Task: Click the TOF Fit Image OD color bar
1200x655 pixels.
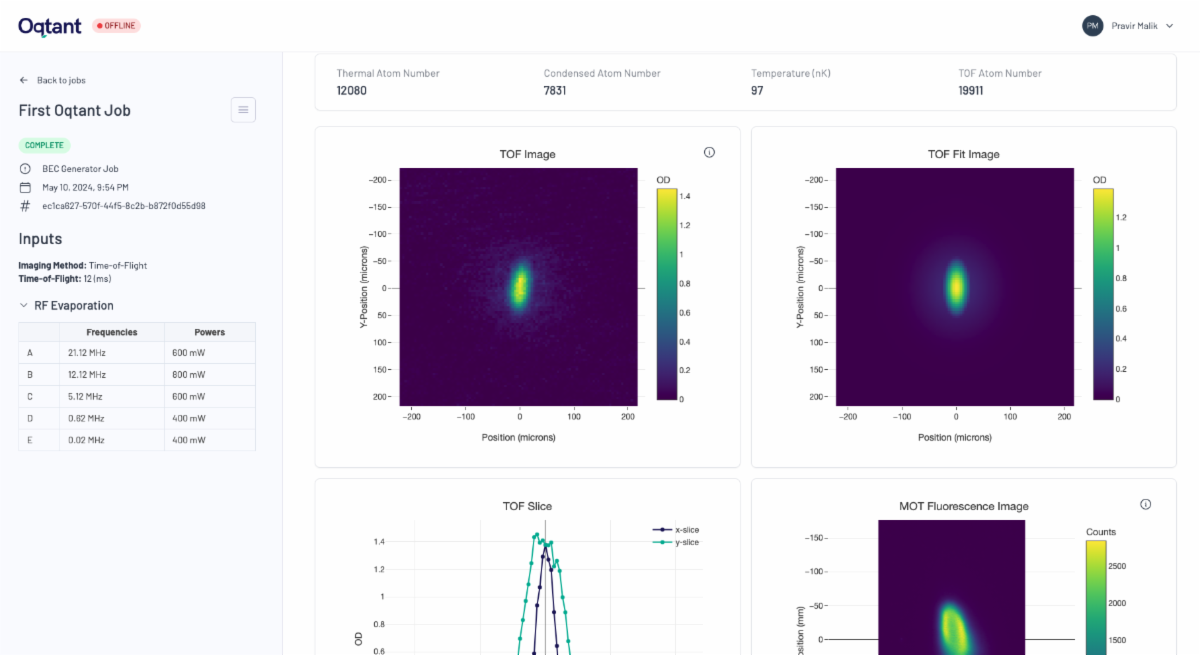Action: [x=1103, y=294]
